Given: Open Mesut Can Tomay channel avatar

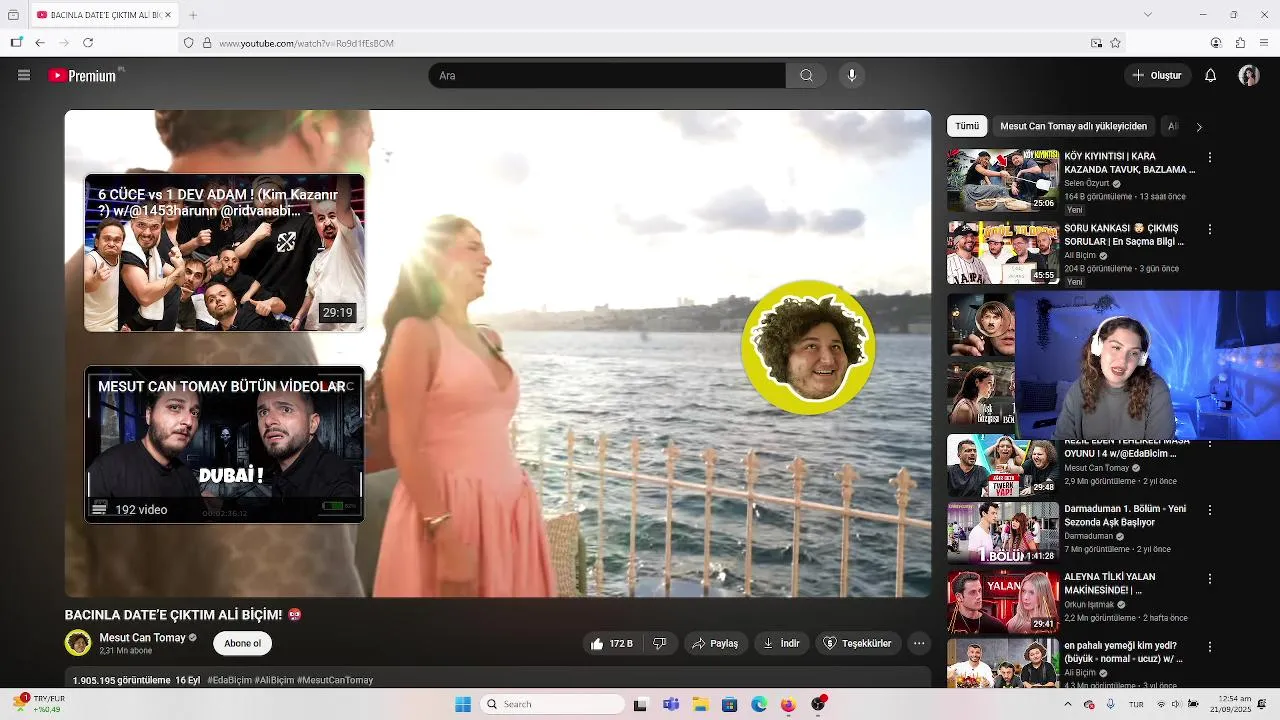Looking at the screenshot, I should pos(78,643).
